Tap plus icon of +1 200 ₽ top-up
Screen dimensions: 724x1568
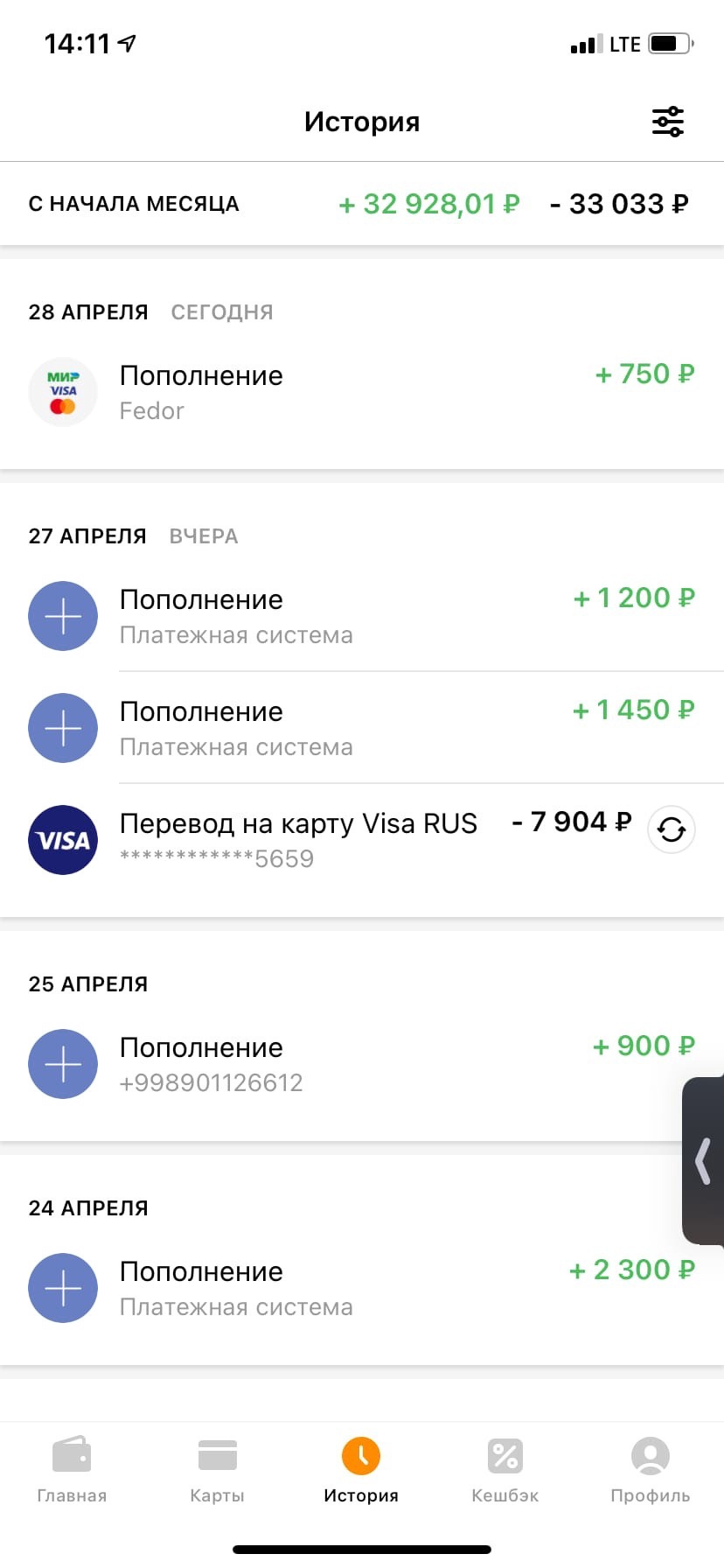63,616
